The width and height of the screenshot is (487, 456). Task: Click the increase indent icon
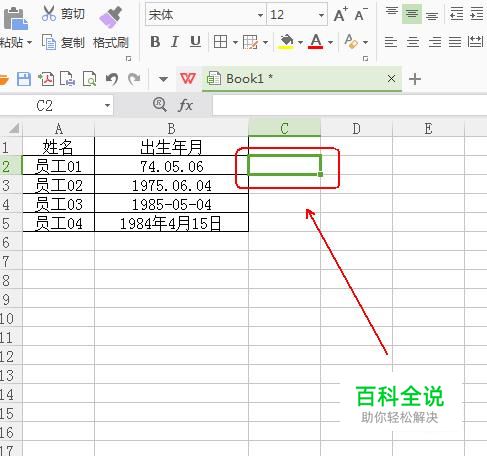(x=477, y=14)
